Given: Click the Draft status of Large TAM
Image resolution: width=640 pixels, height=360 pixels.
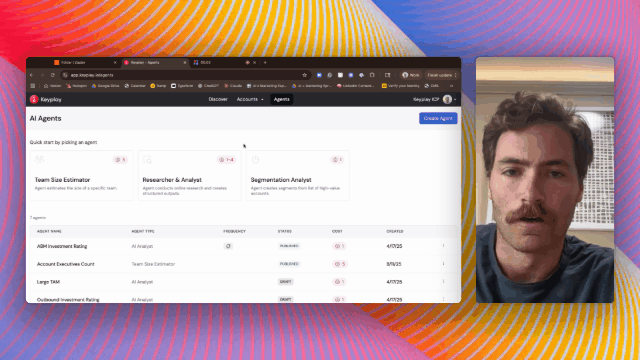Looking at the screenshot, I should point(285,282).
